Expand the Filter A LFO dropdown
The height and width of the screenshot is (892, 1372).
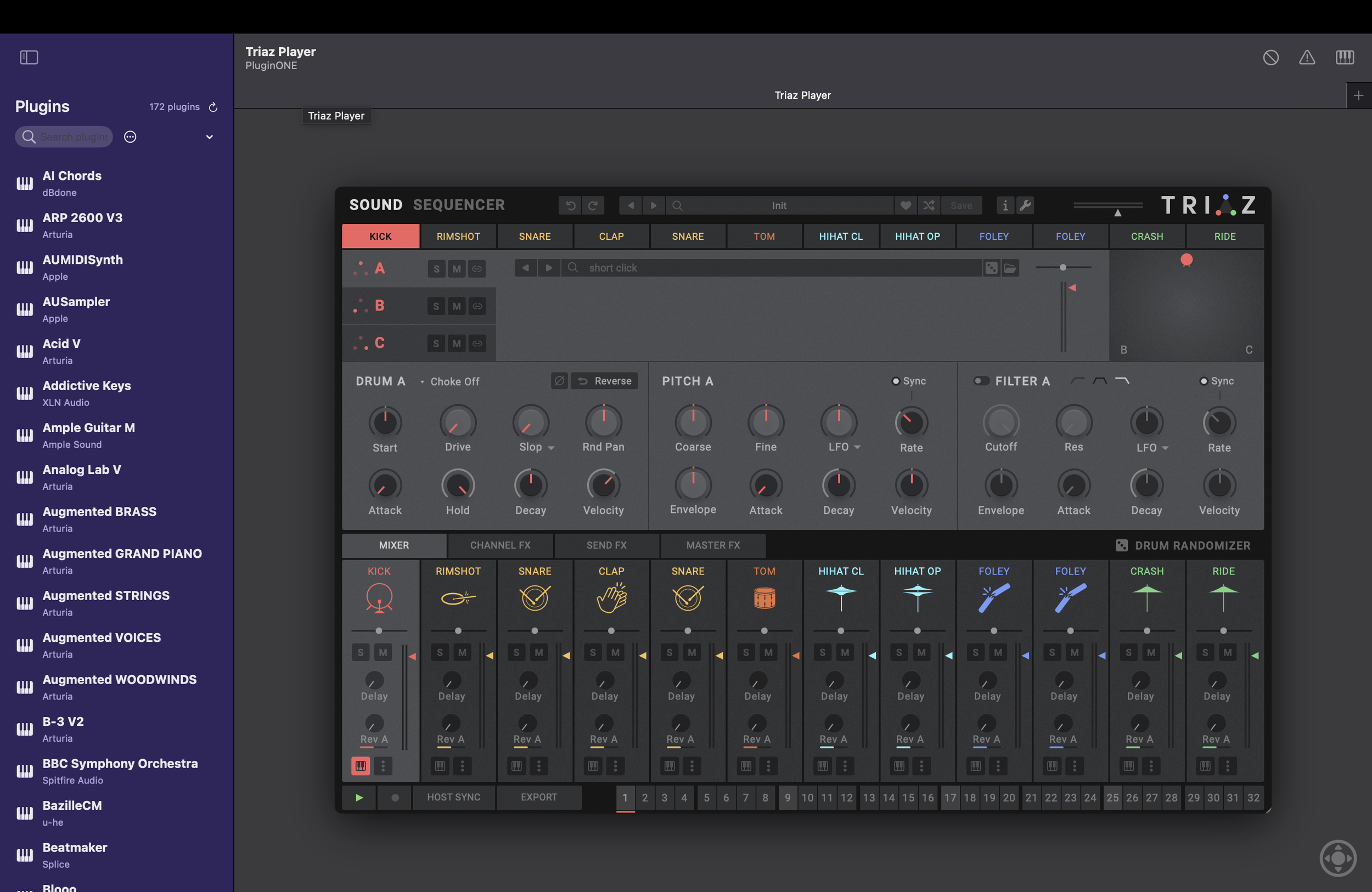pyautogui.click(x=1165, y=448)
